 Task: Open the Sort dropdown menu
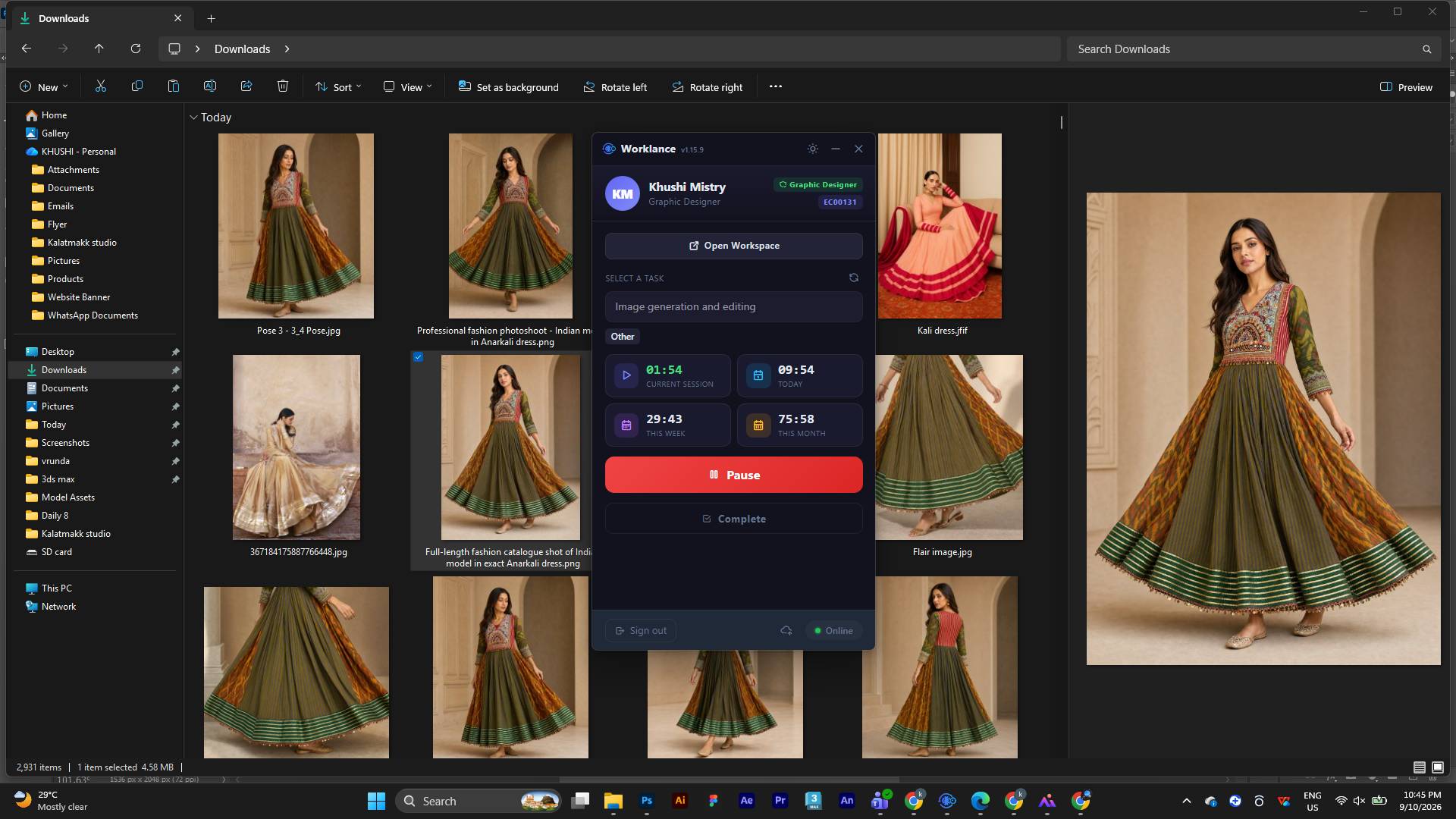point(338,86)
